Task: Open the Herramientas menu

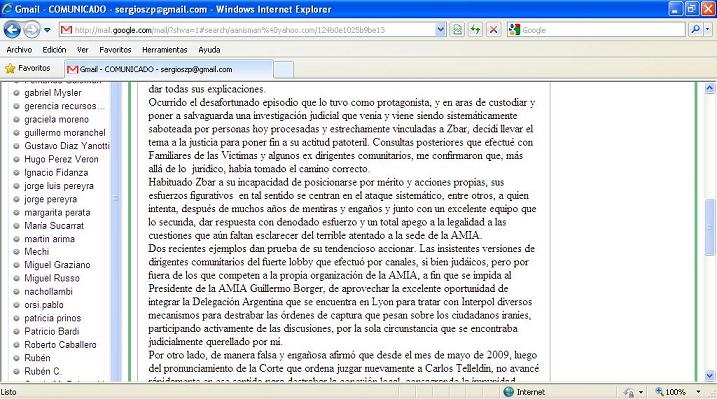Action: [165, 50]
